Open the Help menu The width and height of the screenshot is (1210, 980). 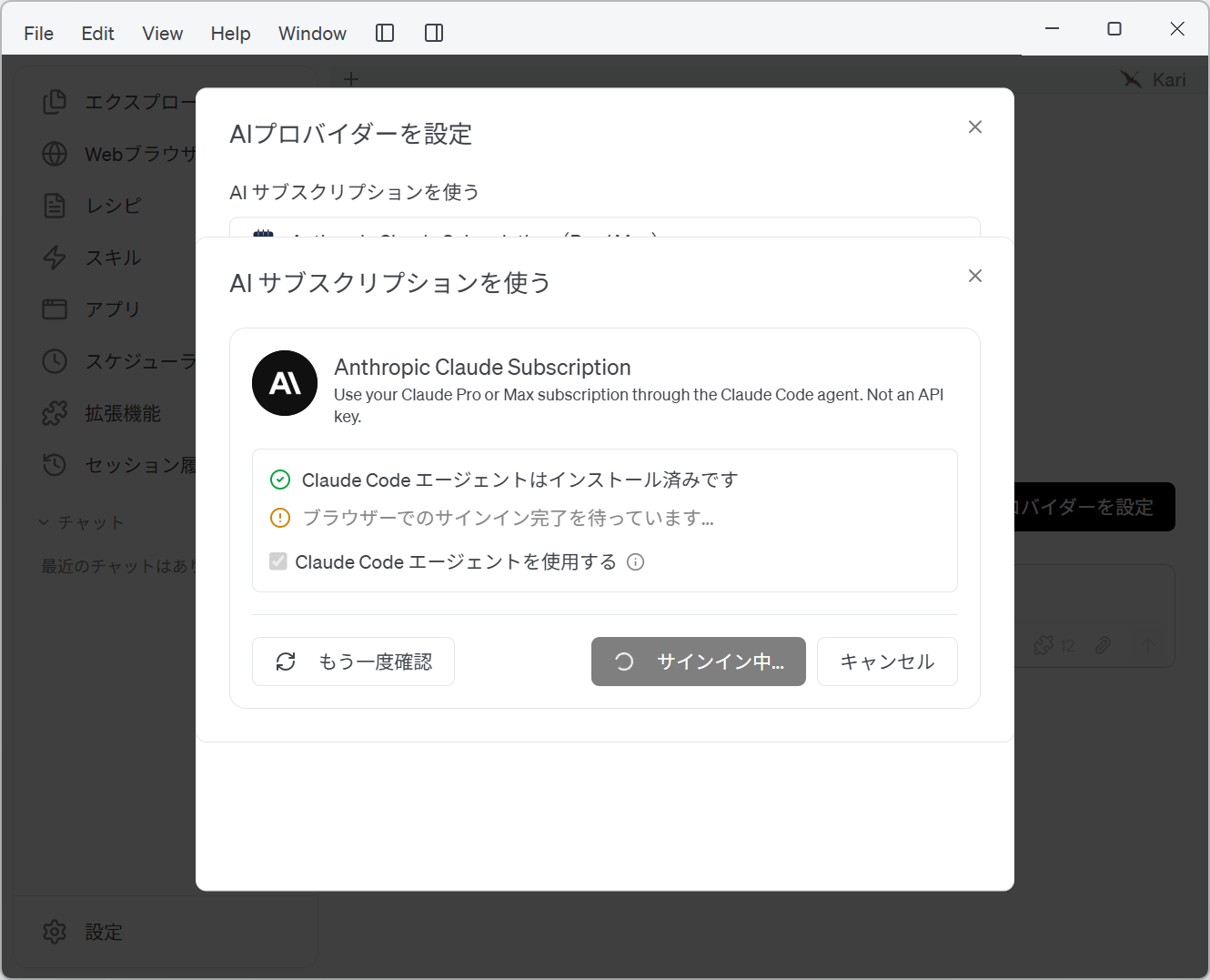point(230,34)
